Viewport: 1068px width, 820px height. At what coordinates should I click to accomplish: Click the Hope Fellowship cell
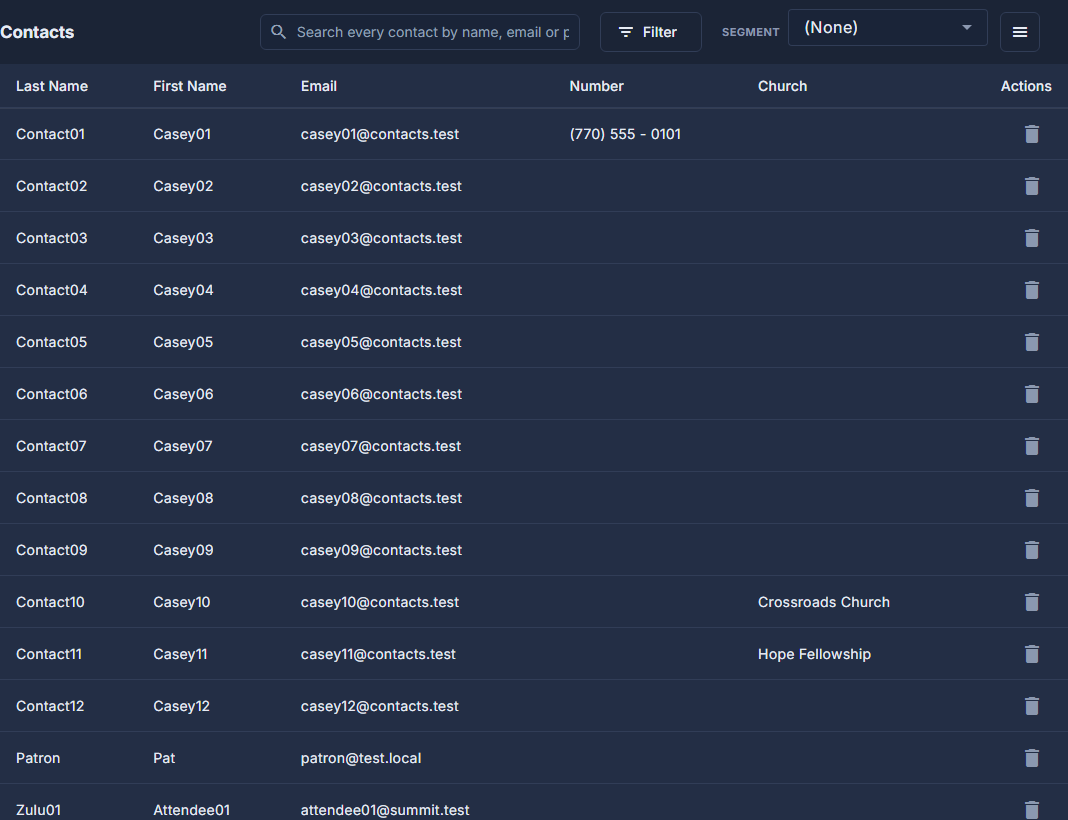[x=814, y=654]
